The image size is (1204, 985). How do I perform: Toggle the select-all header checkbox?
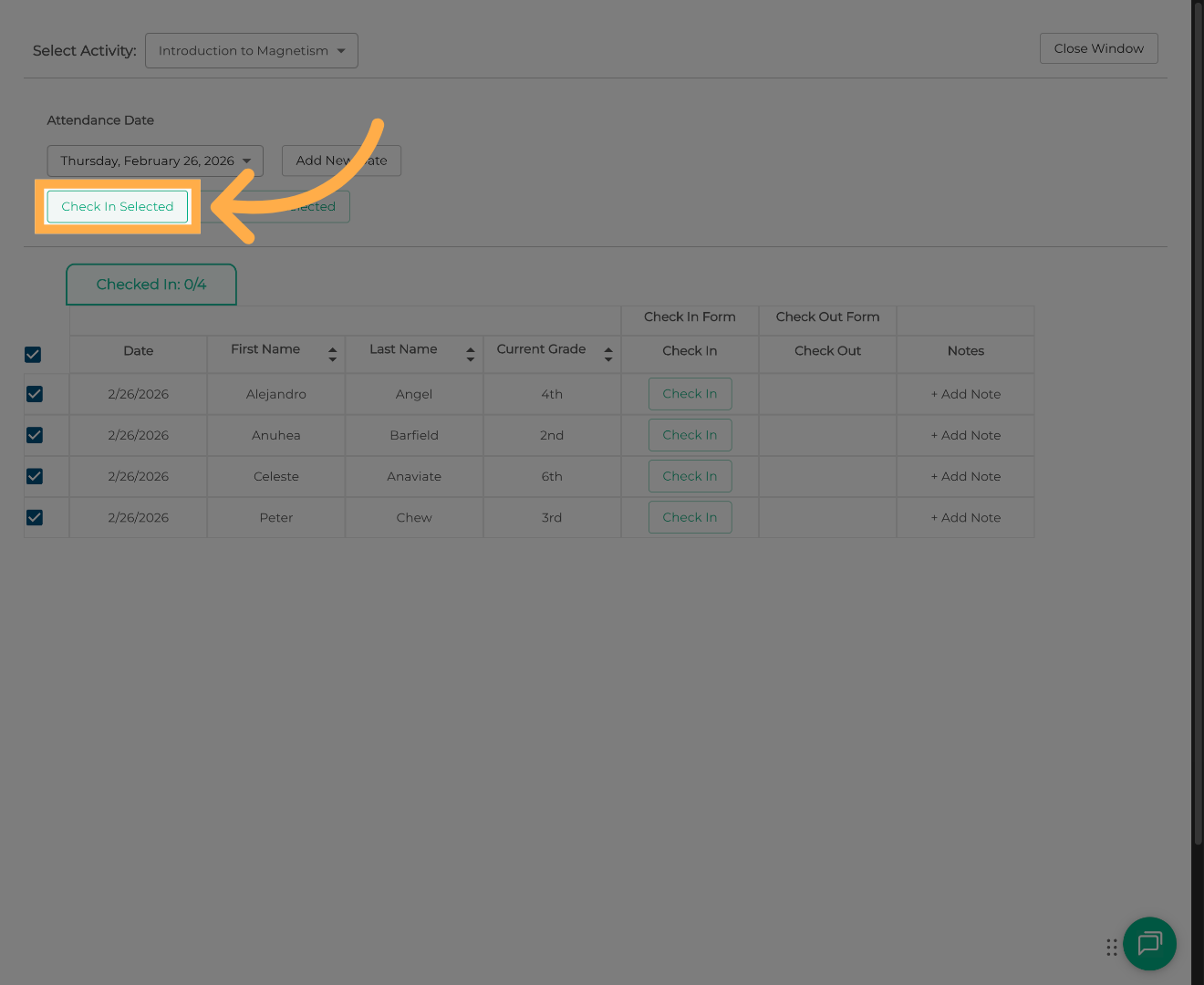click(x=33, y=354)
